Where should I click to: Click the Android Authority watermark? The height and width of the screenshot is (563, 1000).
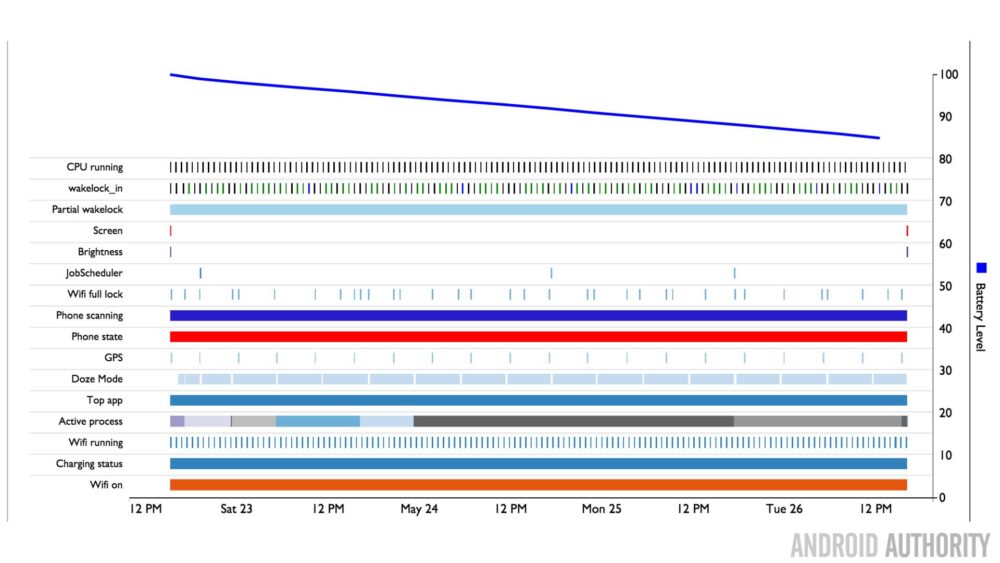pyautogui.click(x=890, y=546)
